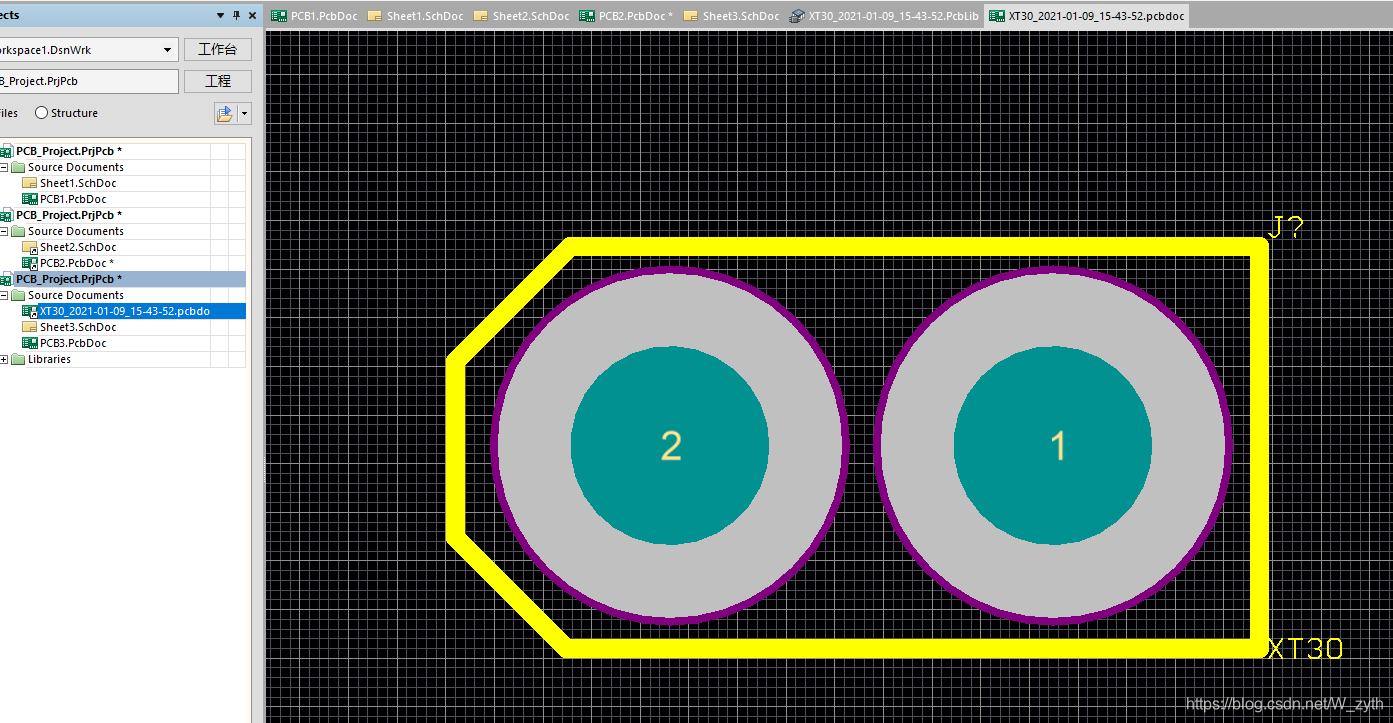Open Sheet2.SchDoc in the project tree

click(77, 247)
